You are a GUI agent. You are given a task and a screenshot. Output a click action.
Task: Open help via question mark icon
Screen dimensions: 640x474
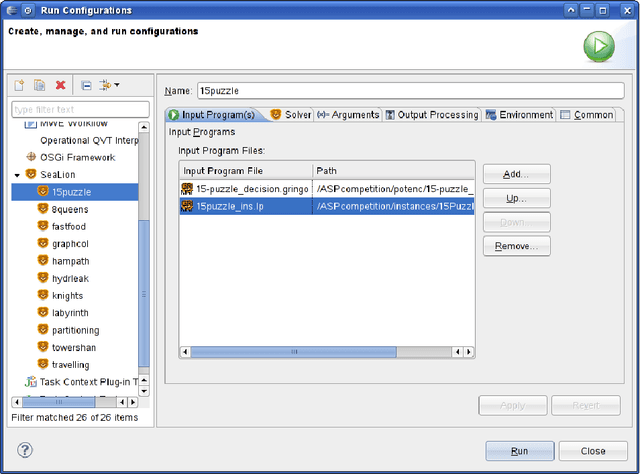(25, 450)
